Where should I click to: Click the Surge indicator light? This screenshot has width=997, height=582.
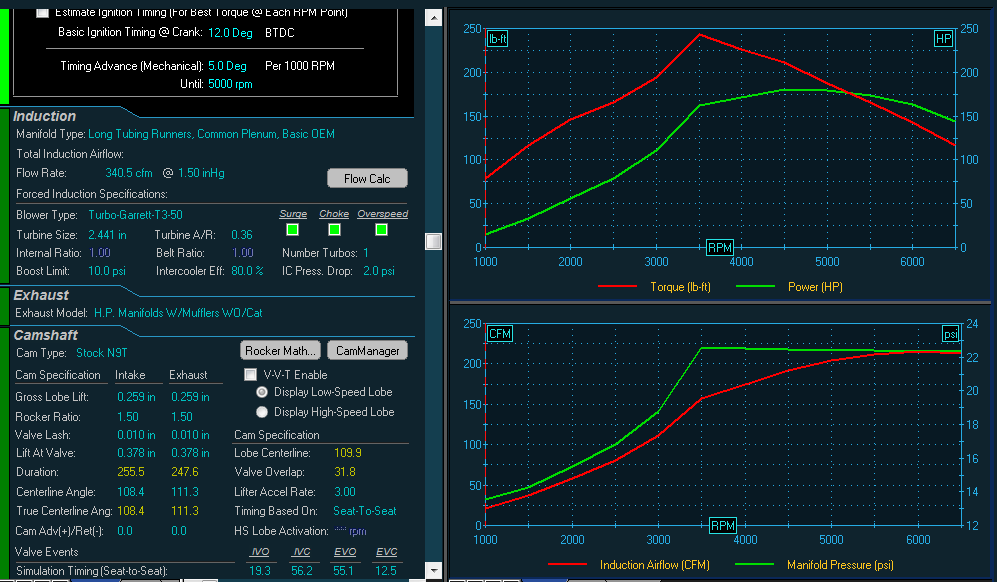292,229
